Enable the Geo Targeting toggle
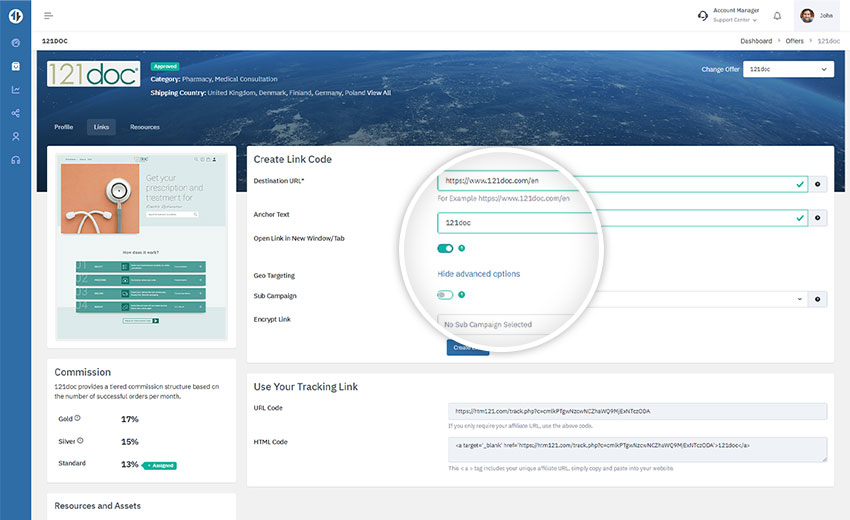 (445, 295)
